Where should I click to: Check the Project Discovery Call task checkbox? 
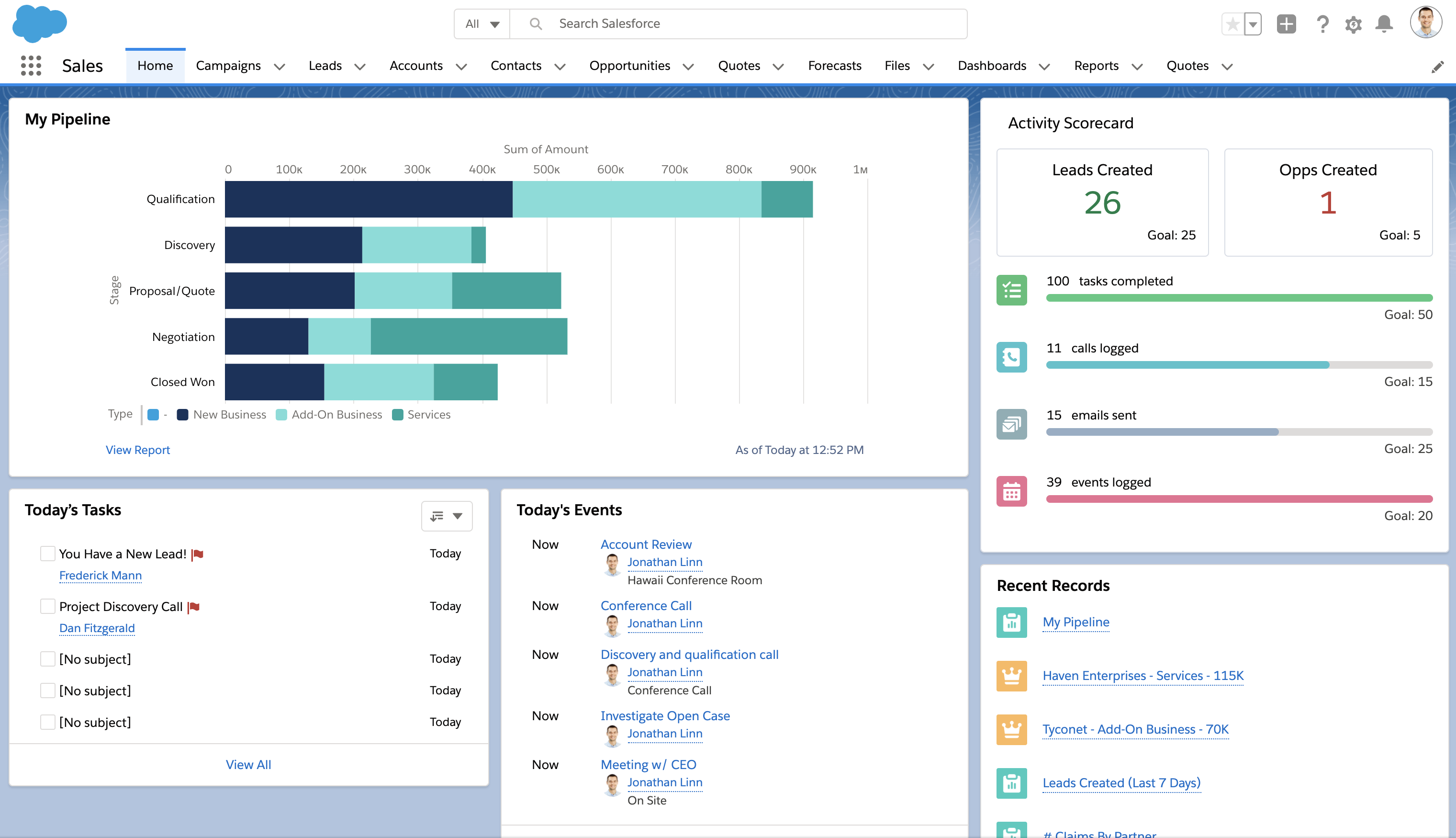pos(48,606)
